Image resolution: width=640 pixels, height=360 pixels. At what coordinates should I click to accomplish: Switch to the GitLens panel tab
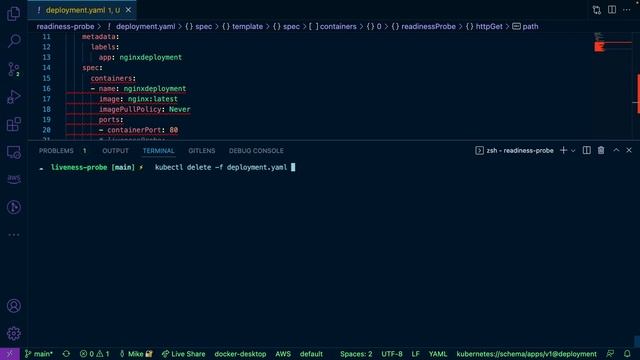point(202,151)
